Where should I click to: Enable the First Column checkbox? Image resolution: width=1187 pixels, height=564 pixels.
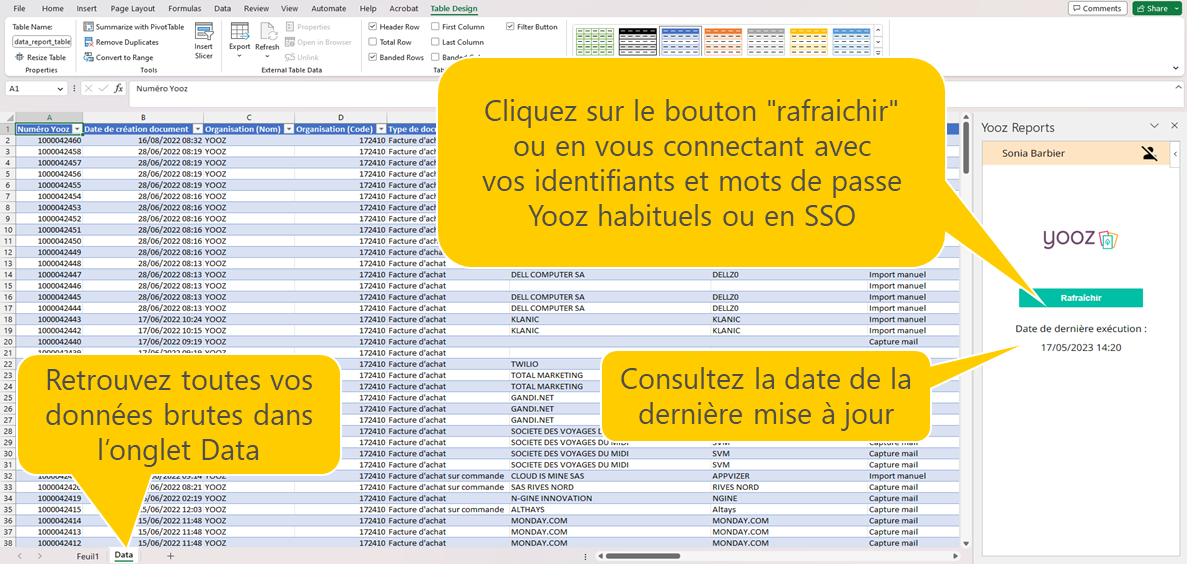coord(435,26)
